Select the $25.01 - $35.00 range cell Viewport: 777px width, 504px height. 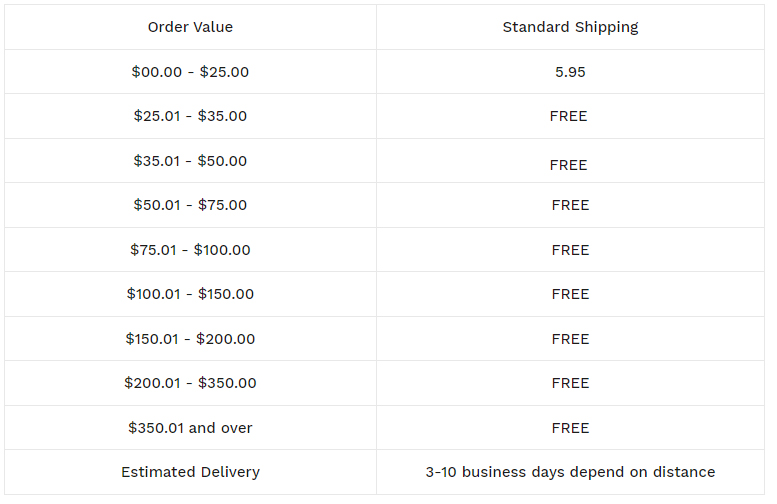click(x=190, y=116)
